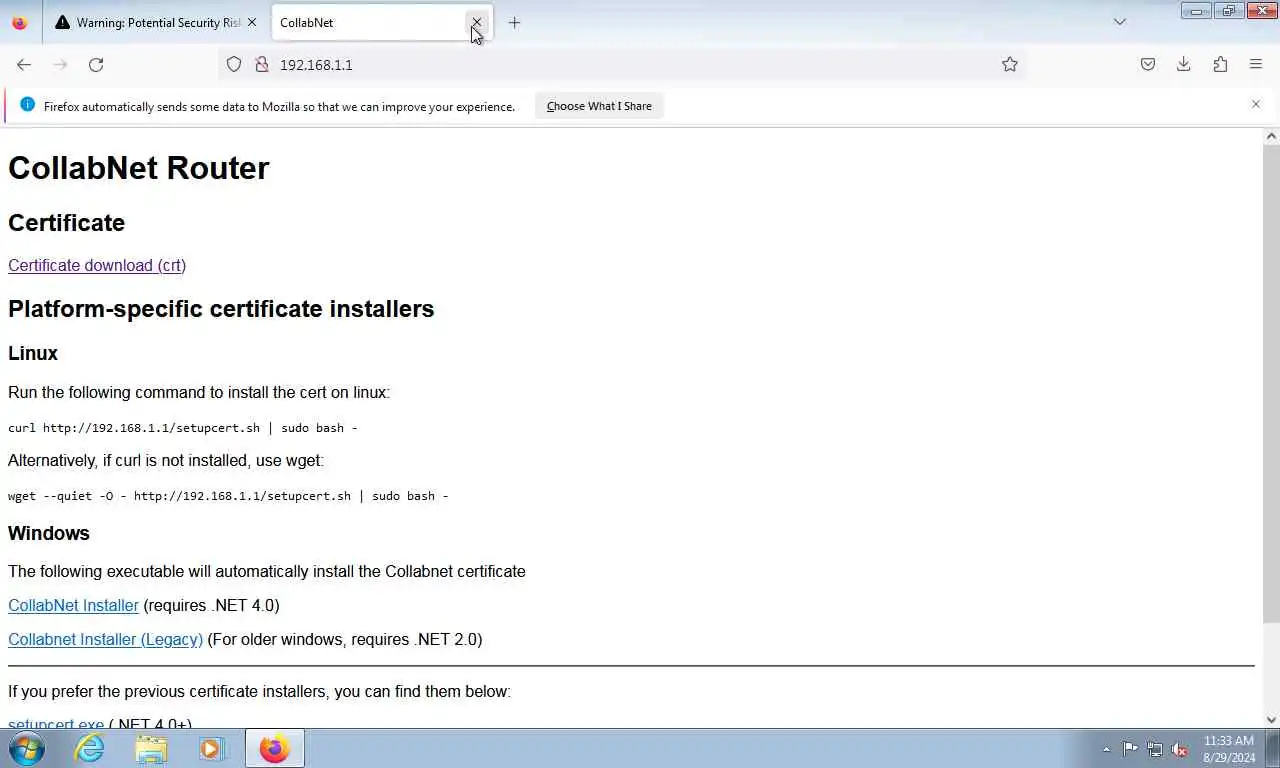Show connection security padlock info
Image resolution: width=1280 pixels, height=768 pixels.
(x=262, y=64)
